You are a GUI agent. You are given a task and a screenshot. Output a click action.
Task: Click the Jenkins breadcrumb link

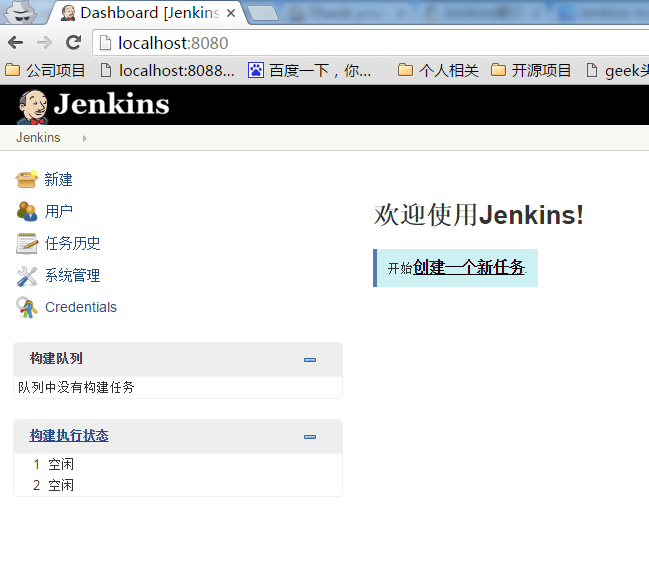(x=38, y=137)
